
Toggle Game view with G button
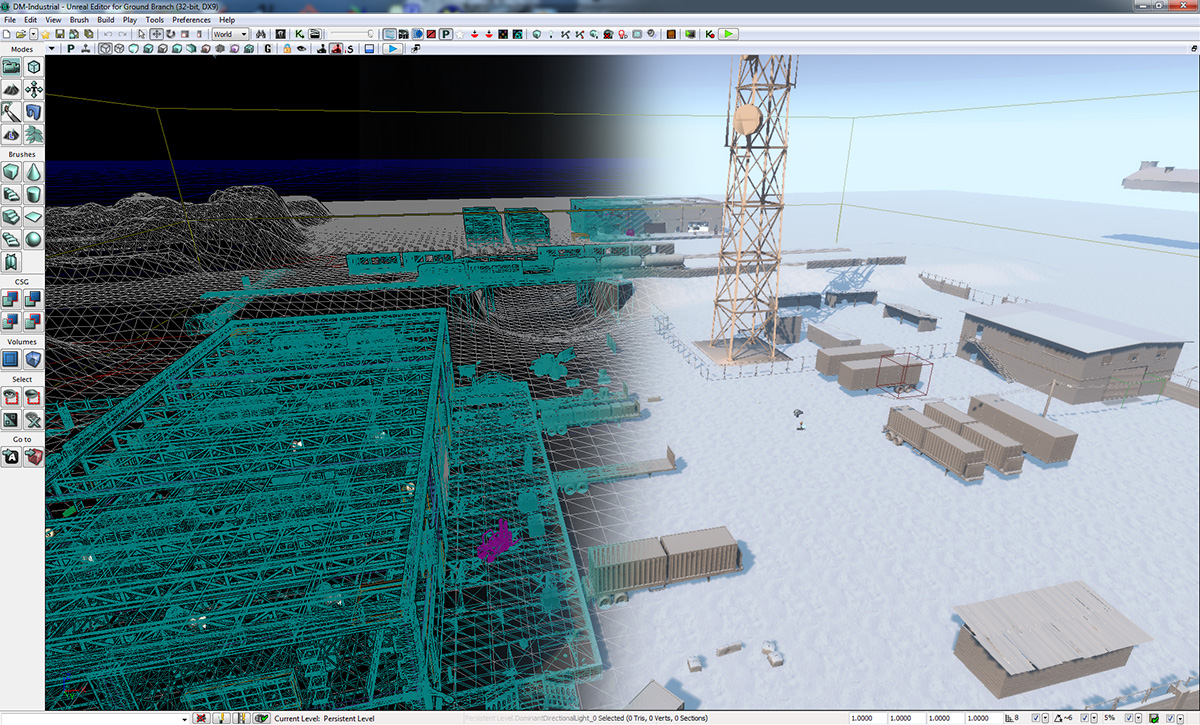[x=268, y=48]
